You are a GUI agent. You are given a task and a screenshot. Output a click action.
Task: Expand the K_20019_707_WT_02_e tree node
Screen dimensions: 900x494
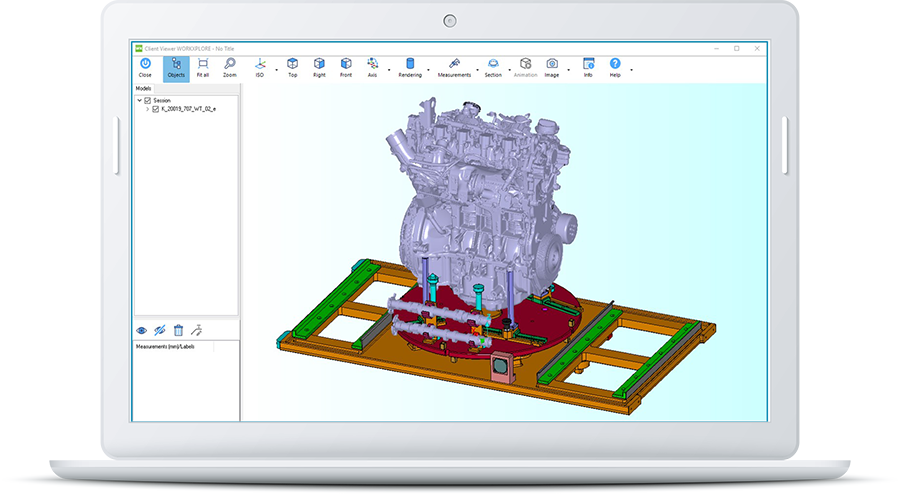[x=147, y=109]
